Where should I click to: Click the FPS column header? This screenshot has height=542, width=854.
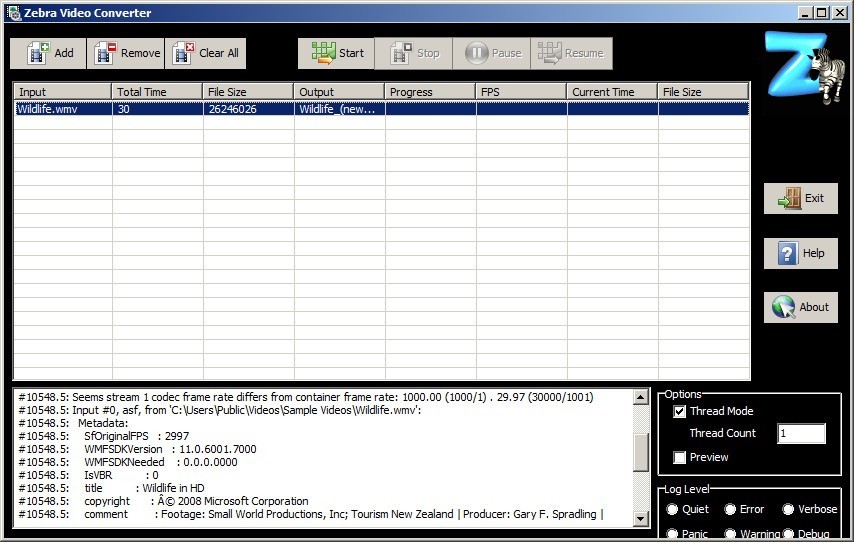tap(521, 92)
